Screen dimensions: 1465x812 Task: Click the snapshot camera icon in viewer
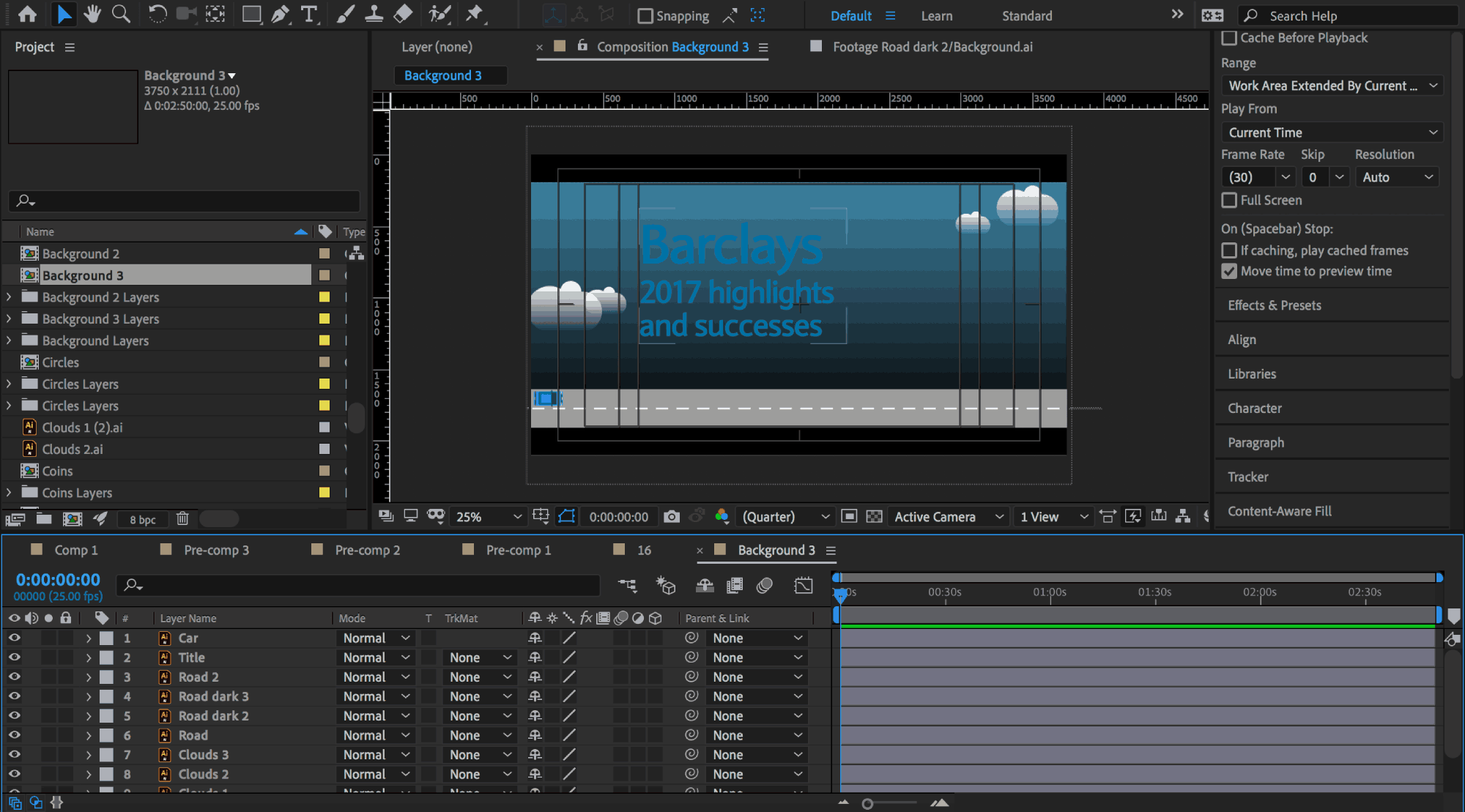pyautogui.click(x=671, y=517)
